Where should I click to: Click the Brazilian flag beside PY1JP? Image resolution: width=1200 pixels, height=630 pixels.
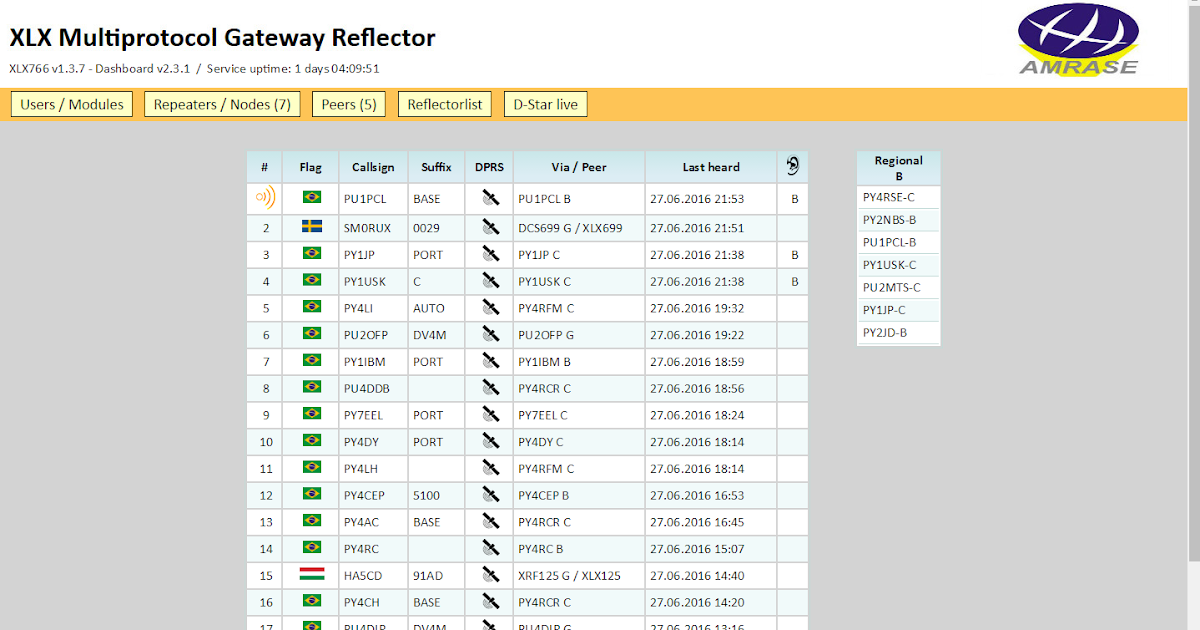tap(311, 254)
